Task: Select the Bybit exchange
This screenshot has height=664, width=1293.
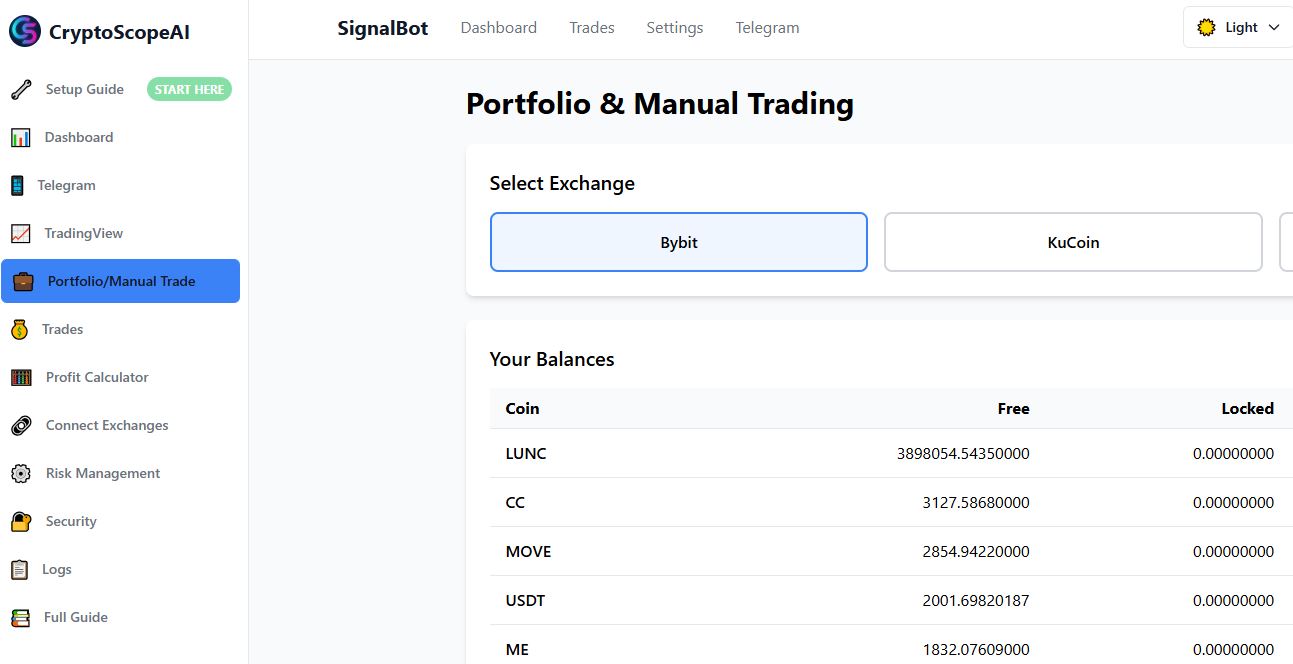Action: [678, 242]
